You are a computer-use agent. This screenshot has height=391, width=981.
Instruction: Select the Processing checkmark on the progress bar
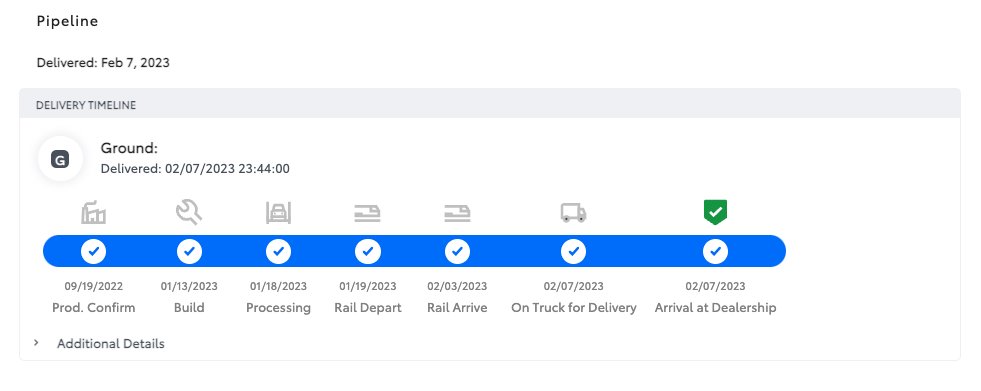click(x=278, y=251)
